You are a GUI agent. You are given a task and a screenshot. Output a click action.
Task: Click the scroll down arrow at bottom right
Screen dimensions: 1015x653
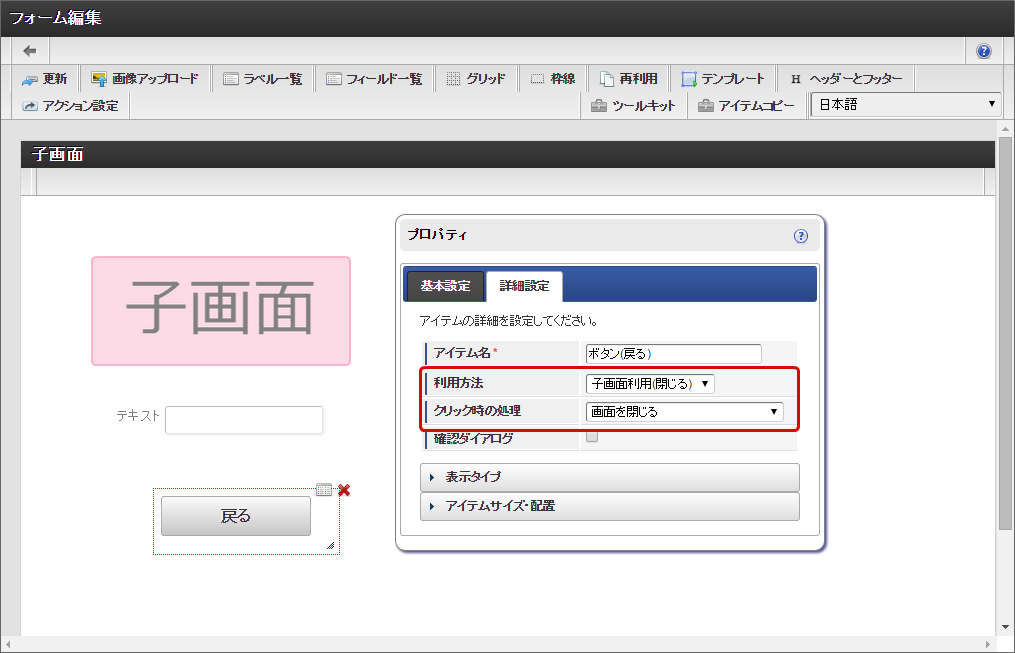point(1005,627)
